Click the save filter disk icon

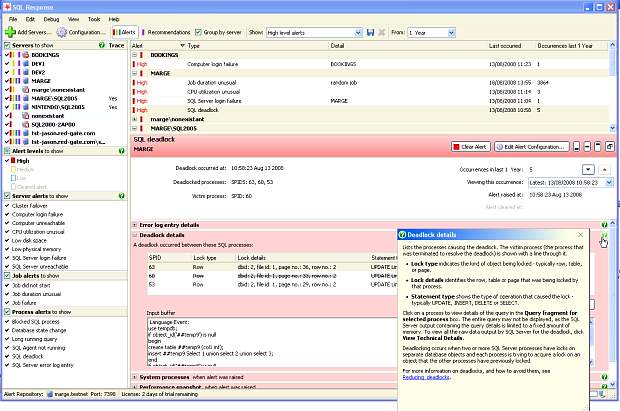[x=370, y=32]
